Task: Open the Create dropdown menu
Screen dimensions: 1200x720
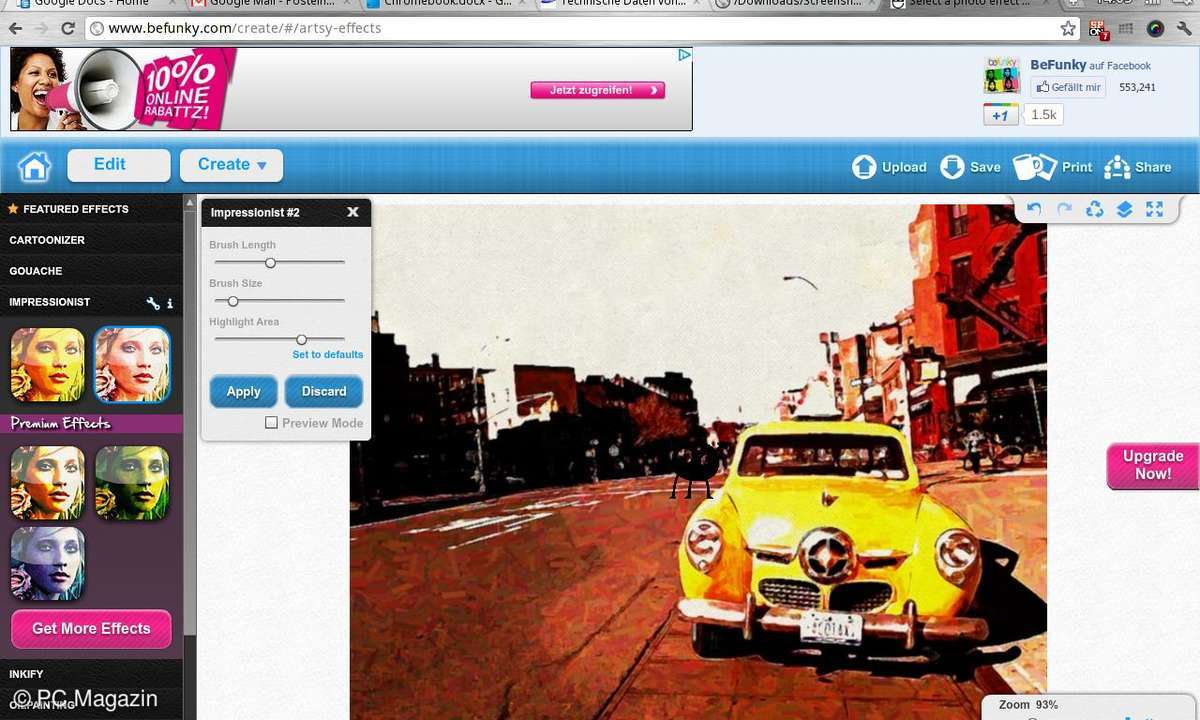Action: pos(231,165)
